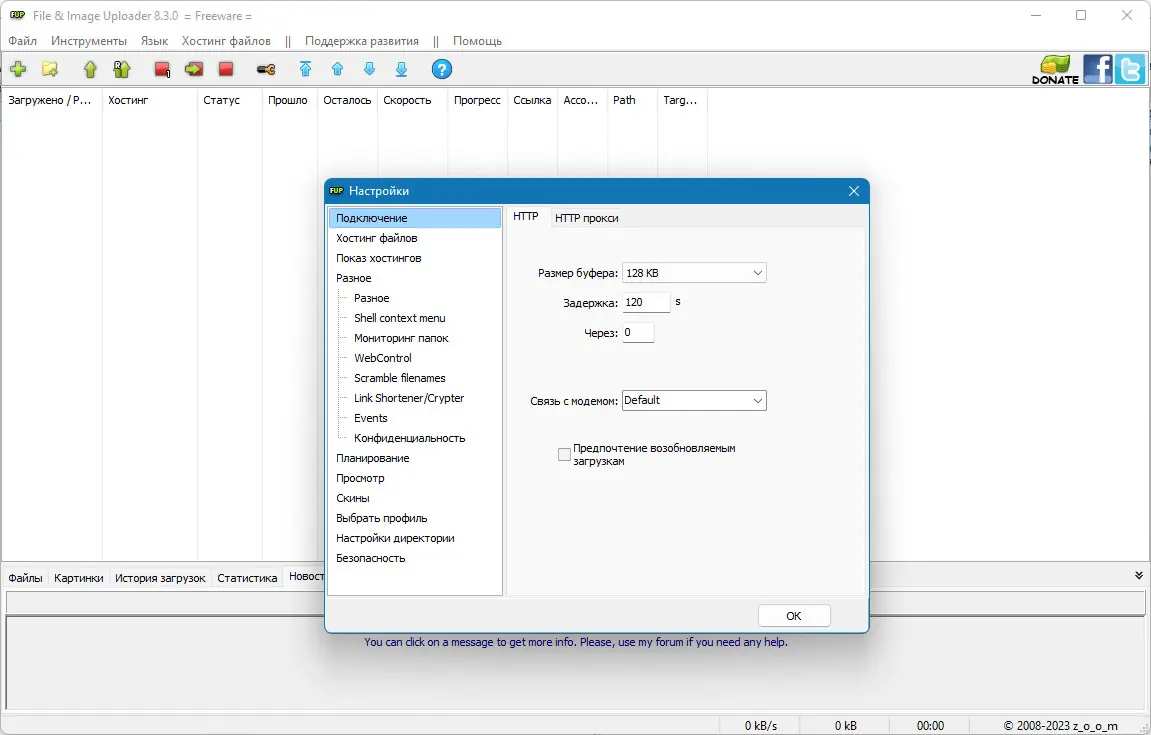The width and height of the screenshot is (1151, 735).
Task: Click the Прогресс column header
Action: 477,100
